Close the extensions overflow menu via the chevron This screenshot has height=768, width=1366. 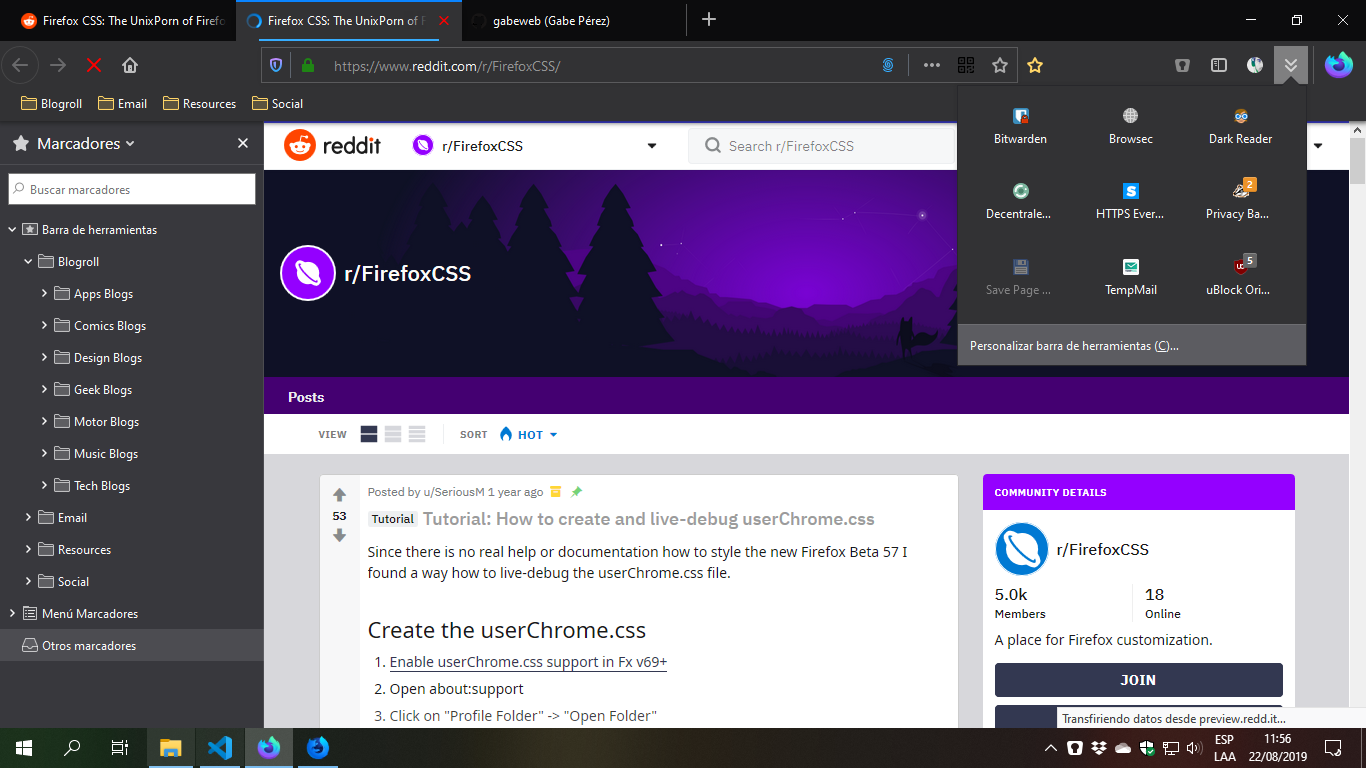point(1291,65)
